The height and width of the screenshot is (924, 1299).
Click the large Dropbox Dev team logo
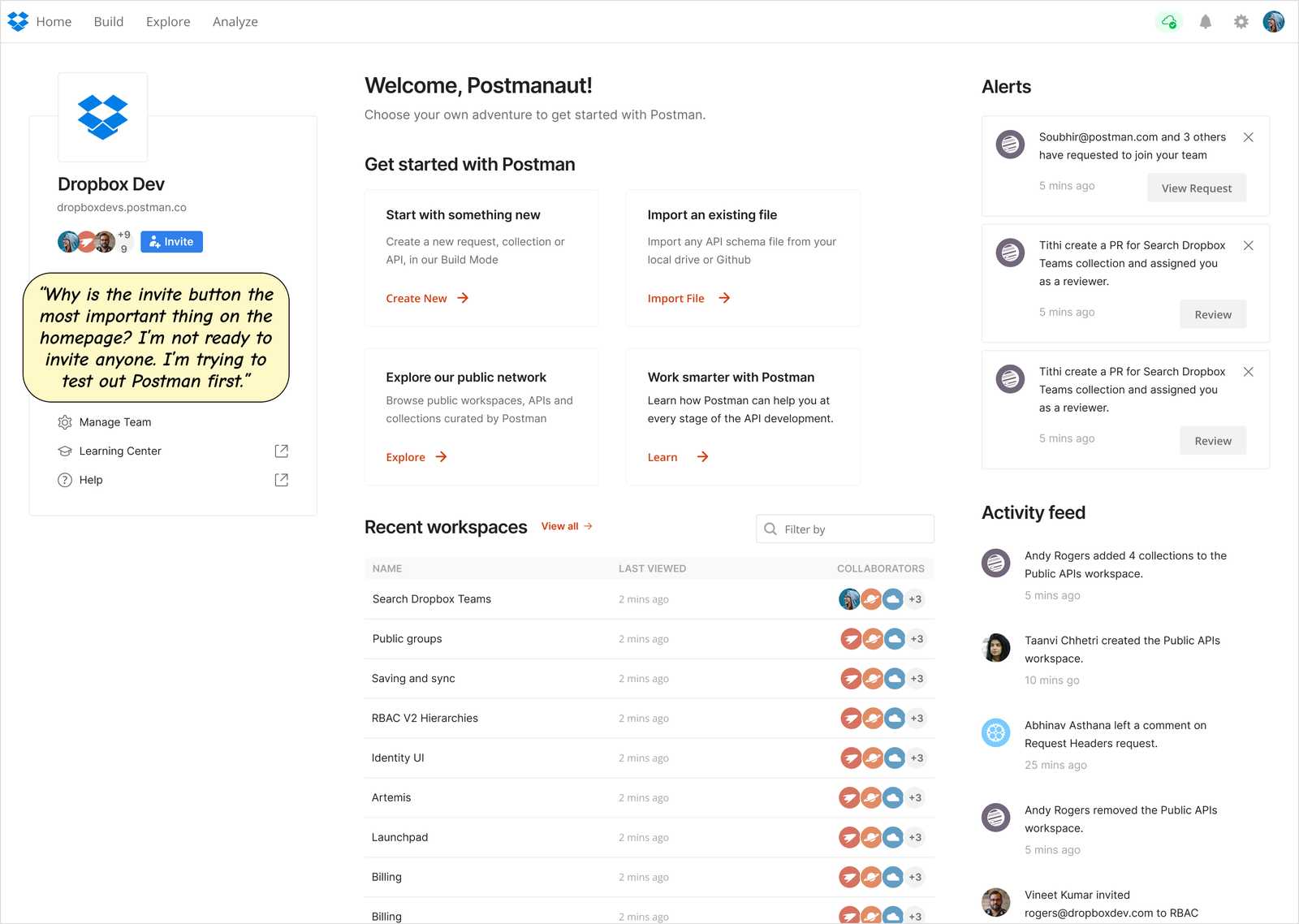[103, 117]
